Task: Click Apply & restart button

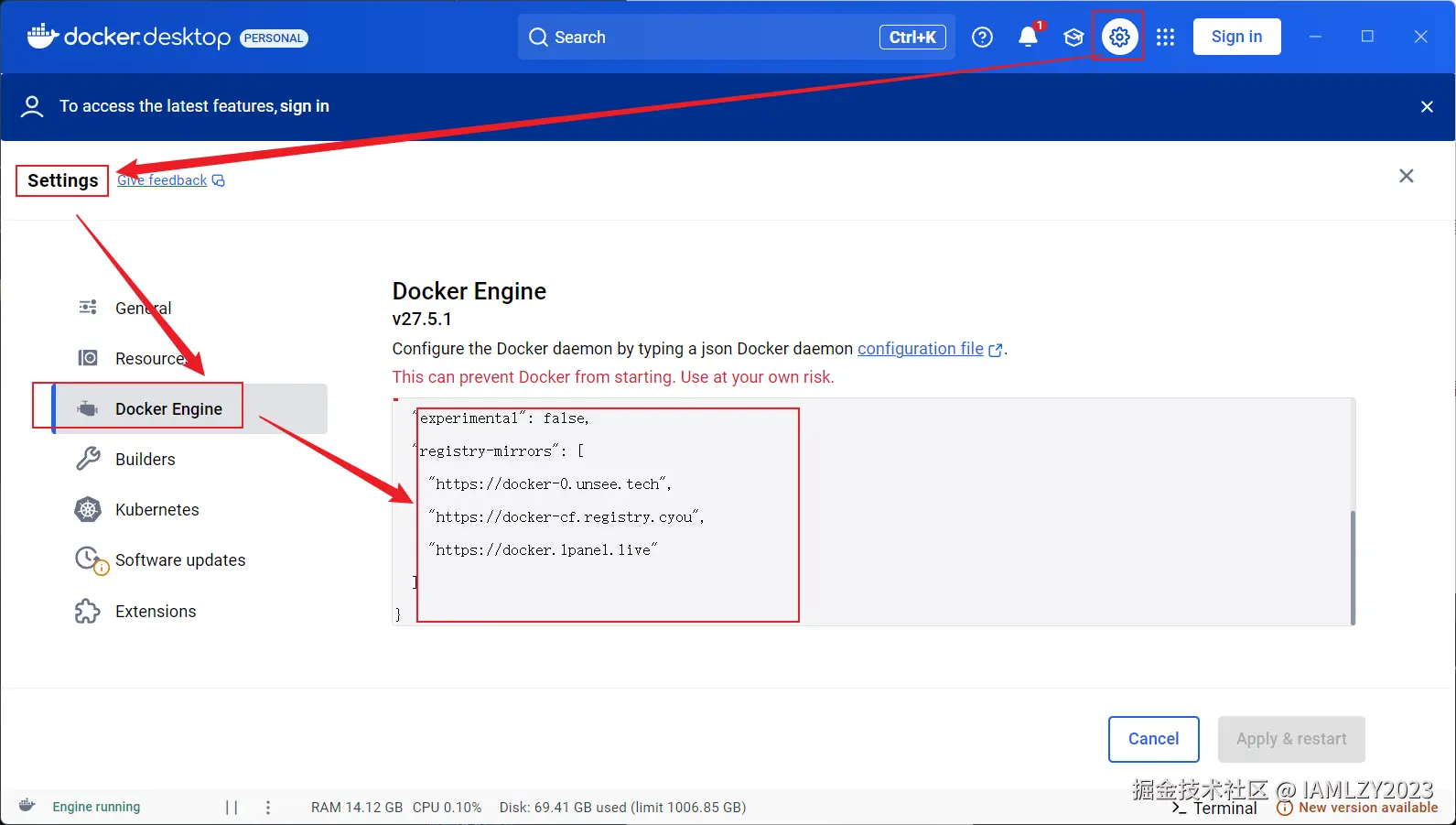Action: pyautogui.click(x=1291, y=739)
